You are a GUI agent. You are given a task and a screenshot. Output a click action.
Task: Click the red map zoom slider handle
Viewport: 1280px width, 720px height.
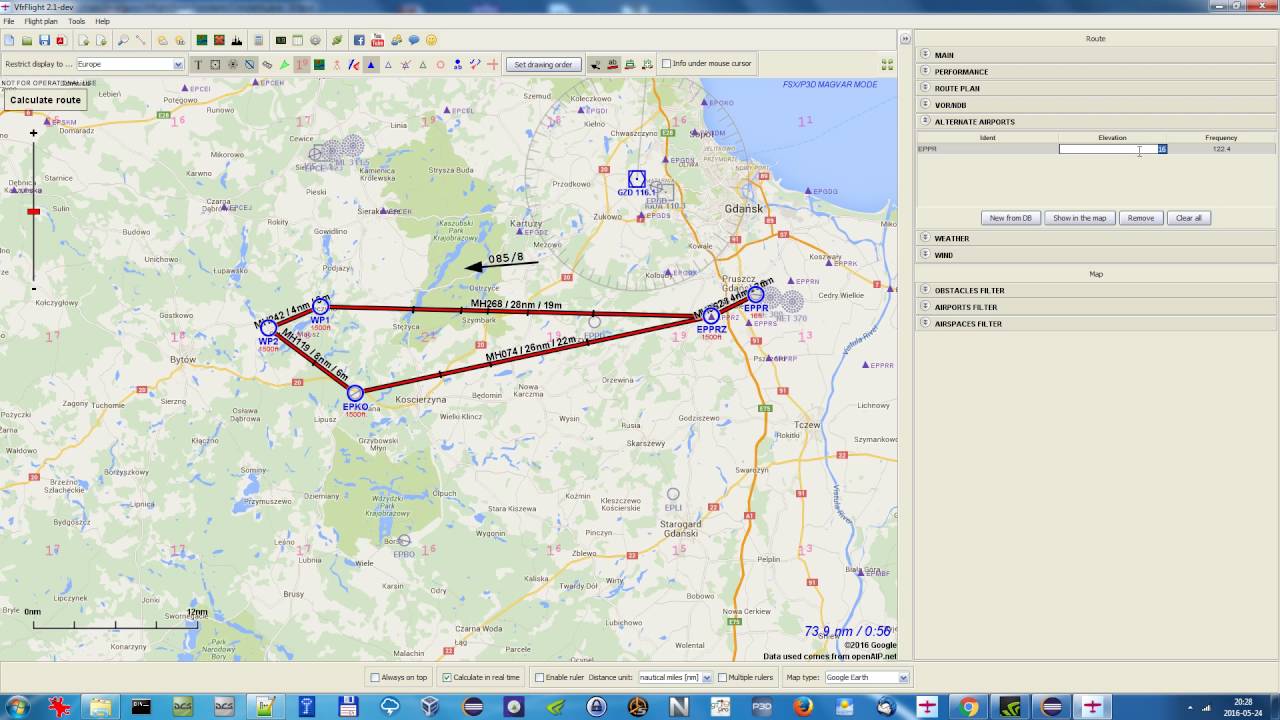[x=33, y=211]
